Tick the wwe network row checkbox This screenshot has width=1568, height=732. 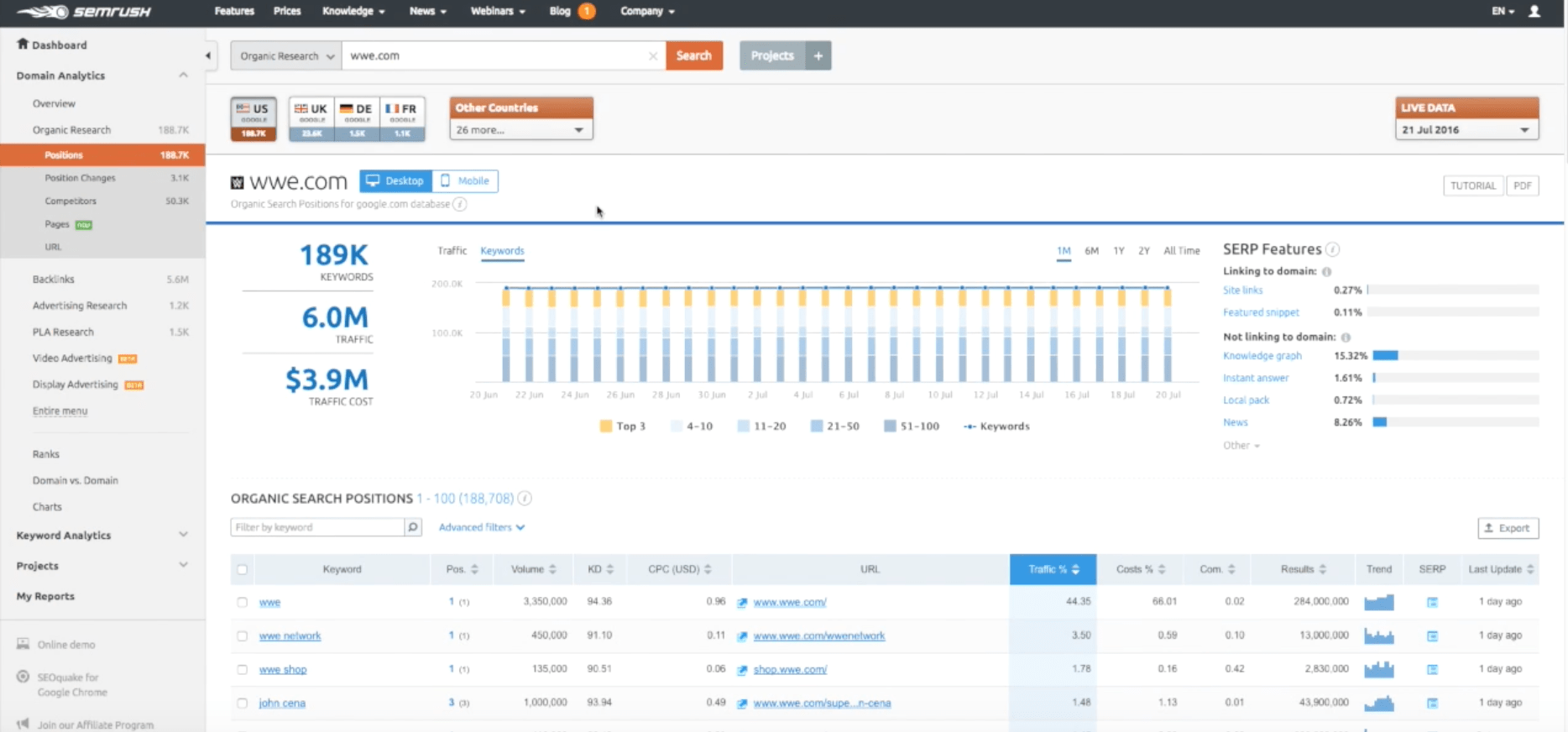[243, 636]
